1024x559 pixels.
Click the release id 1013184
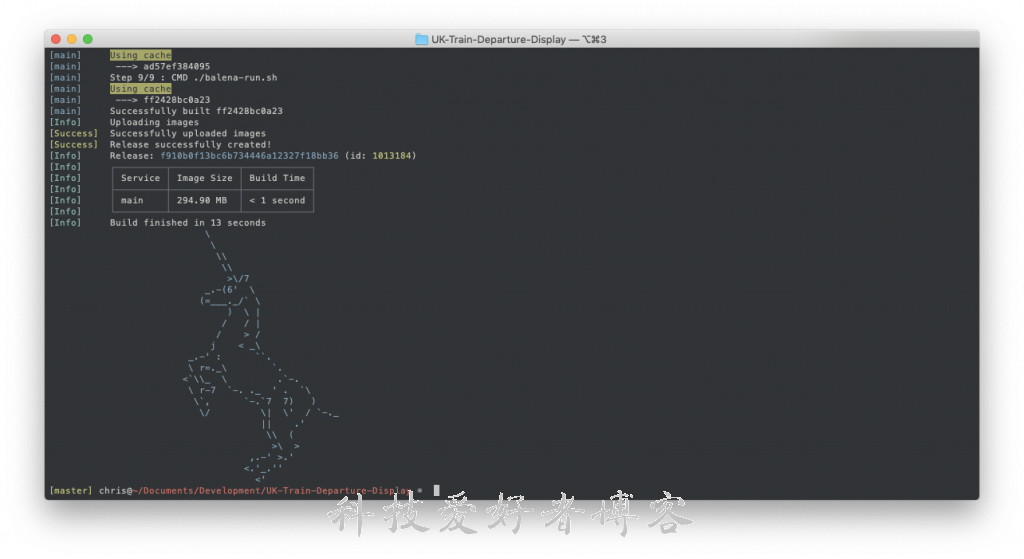coord(392,155)
